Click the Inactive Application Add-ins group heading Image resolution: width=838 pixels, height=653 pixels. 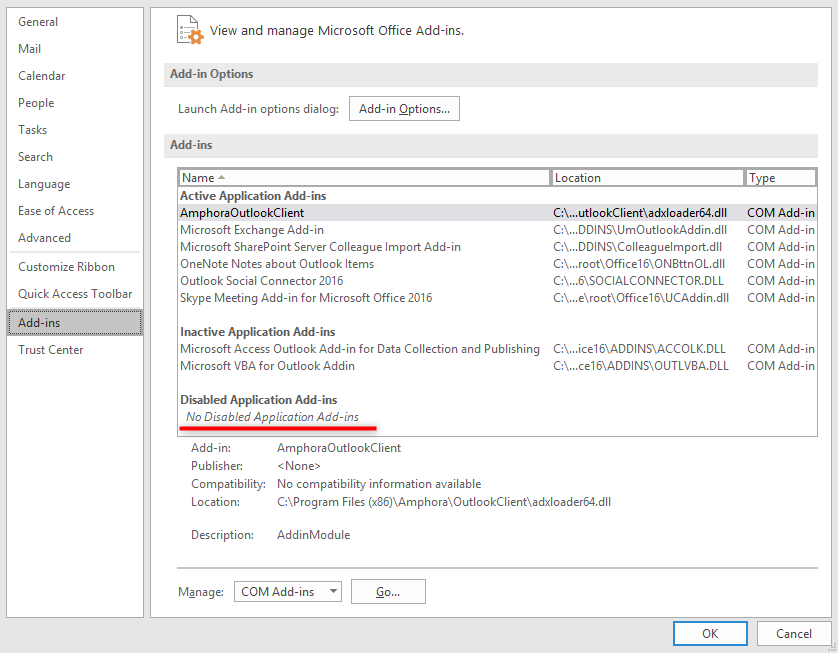click(258, 332)
